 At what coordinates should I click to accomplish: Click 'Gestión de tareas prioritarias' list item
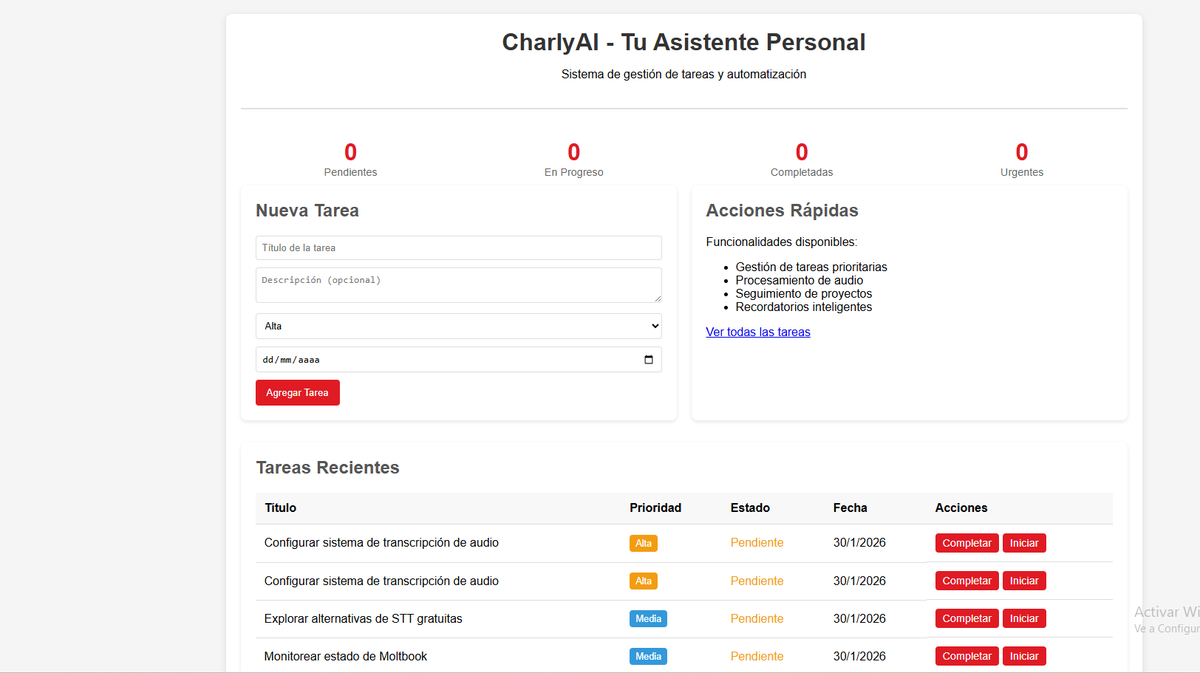pos(811,267)
